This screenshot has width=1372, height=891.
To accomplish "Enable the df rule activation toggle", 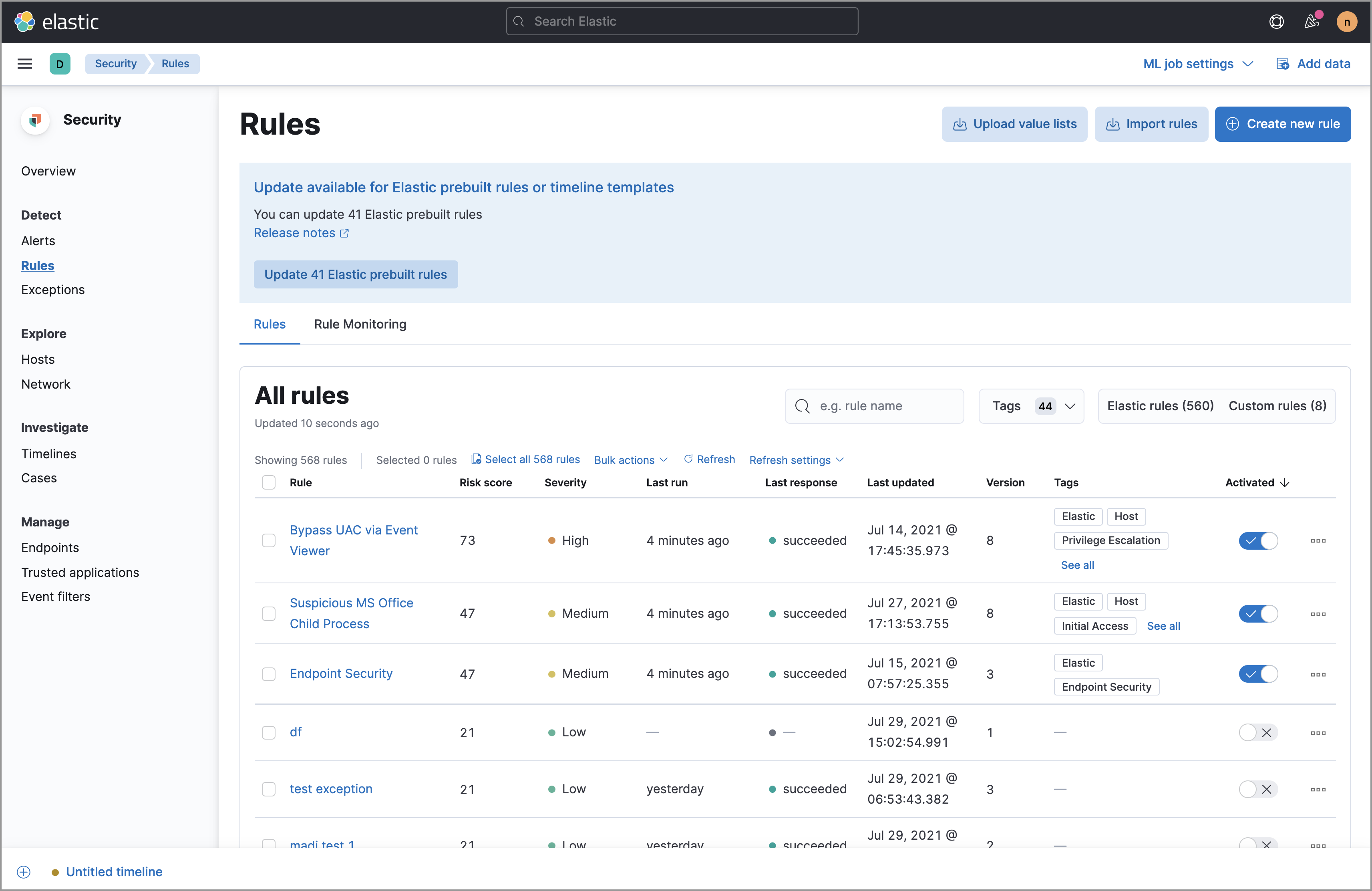I will click(x=1258, y=732).
